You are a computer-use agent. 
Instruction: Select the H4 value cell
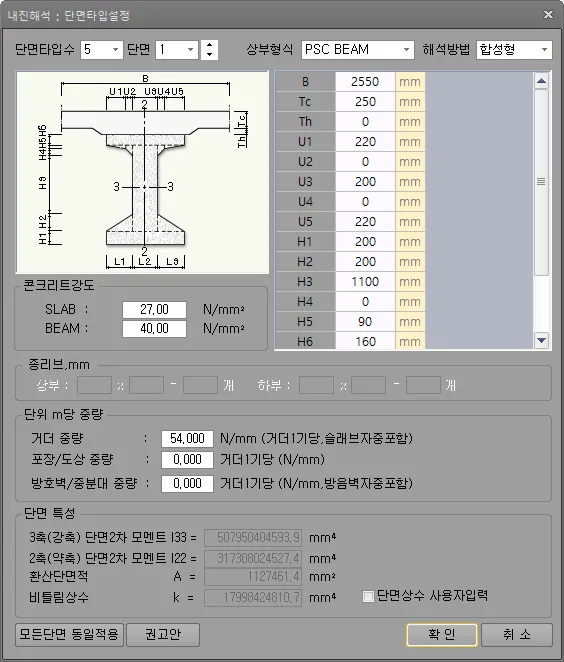(x=365, y=302)
